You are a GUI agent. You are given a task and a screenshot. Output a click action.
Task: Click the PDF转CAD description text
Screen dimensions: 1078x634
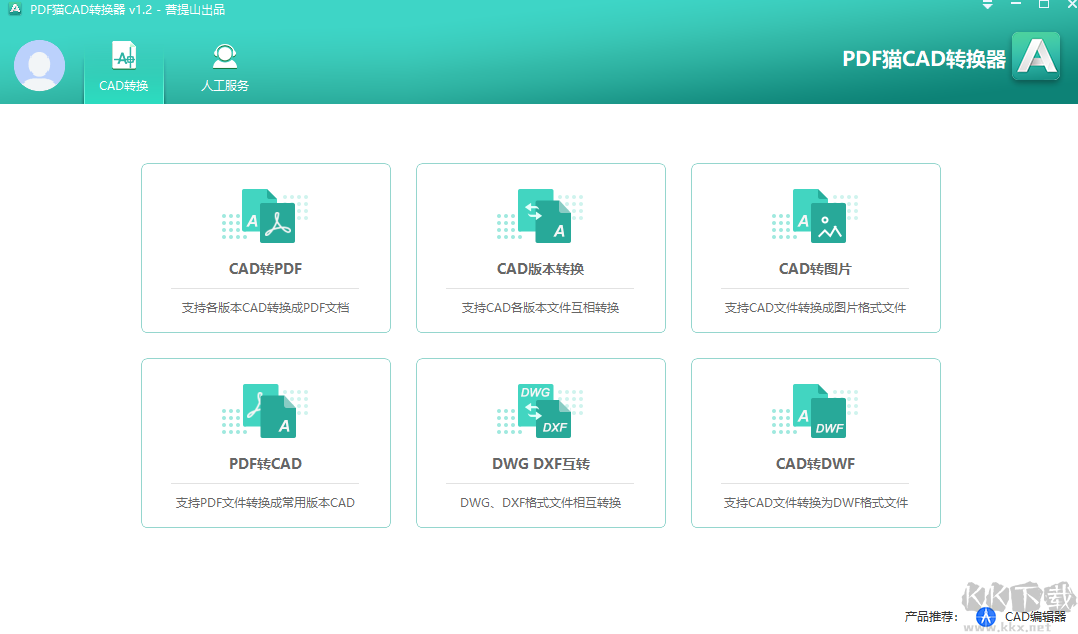[265, 502]
